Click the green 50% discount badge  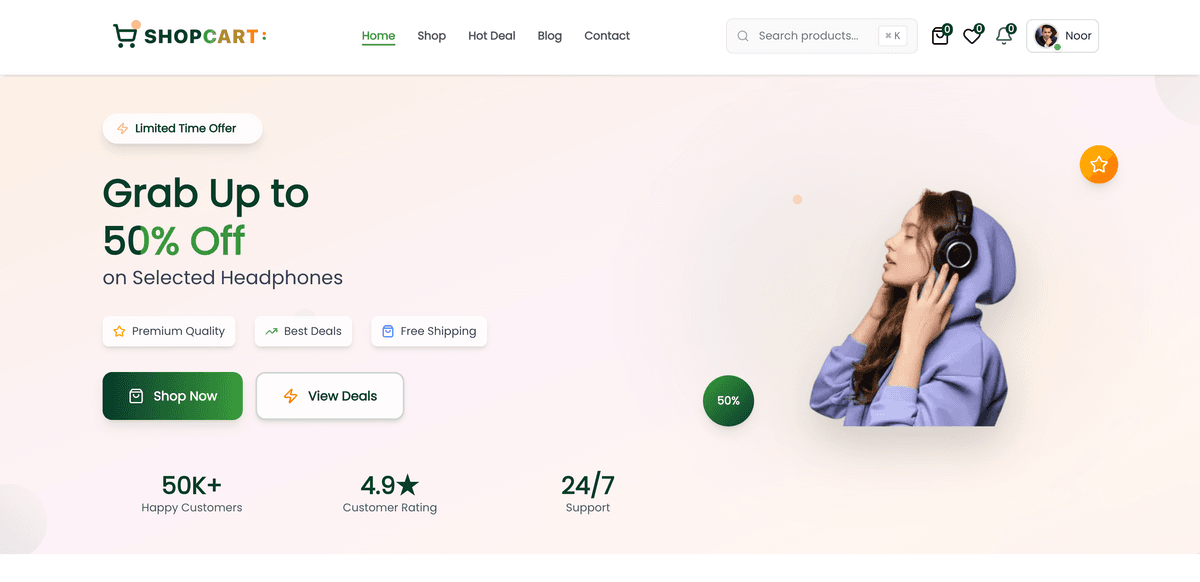click(x=728, y=400)
